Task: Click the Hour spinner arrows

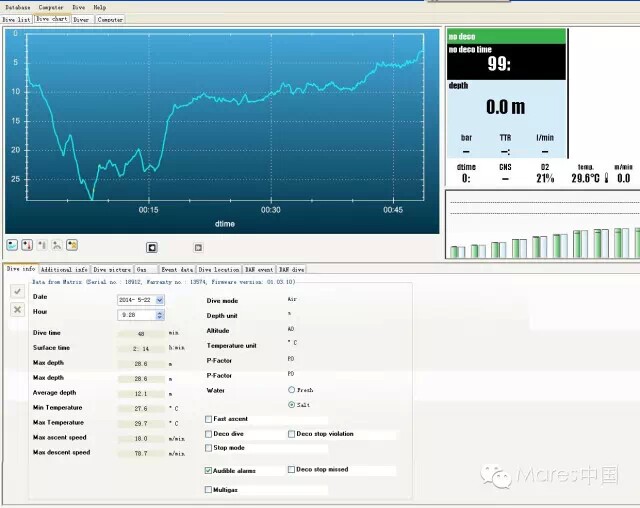Action: 160,315
